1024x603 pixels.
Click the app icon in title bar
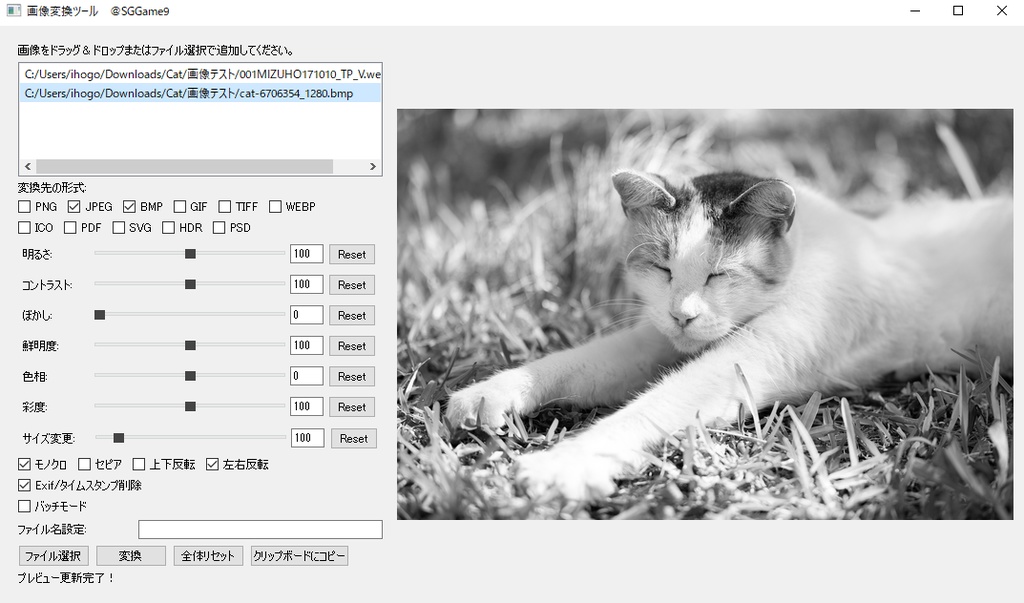(x=14, y=11)
